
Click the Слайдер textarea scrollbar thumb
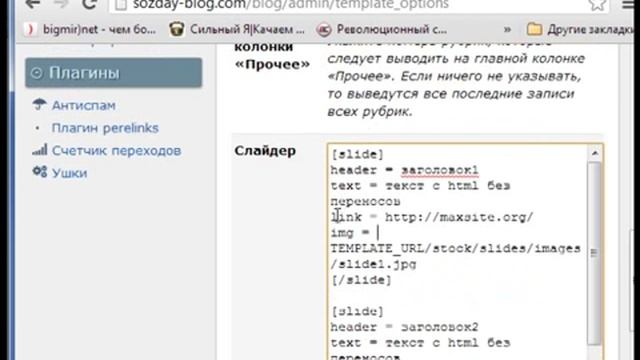594,253
